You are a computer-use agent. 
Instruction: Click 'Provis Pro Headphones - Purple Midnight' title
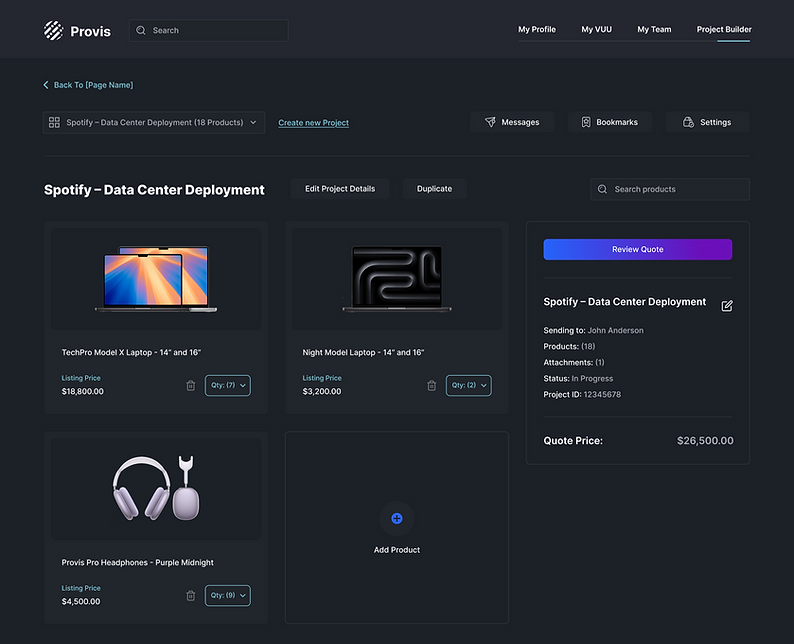[x=137, y=562]
